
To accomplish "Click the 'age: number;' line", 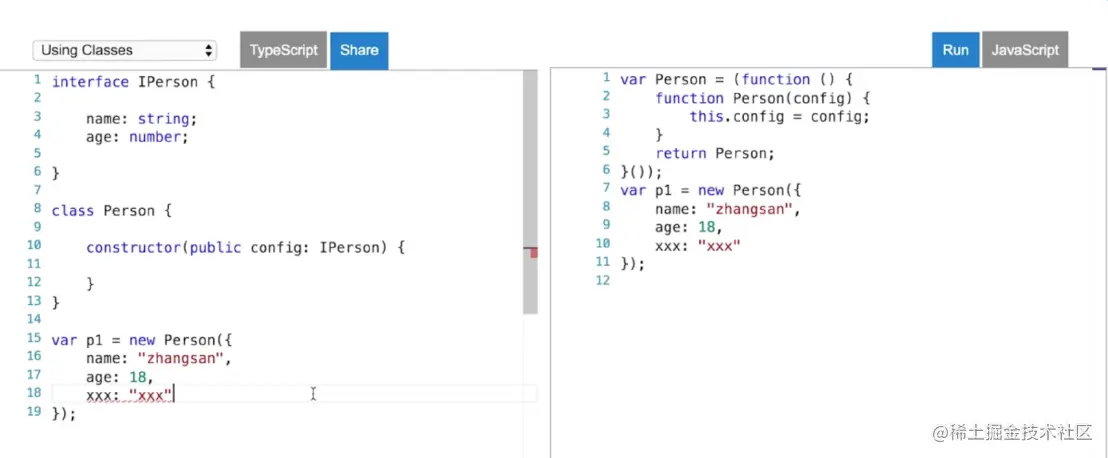I will (x=137, y=137).
